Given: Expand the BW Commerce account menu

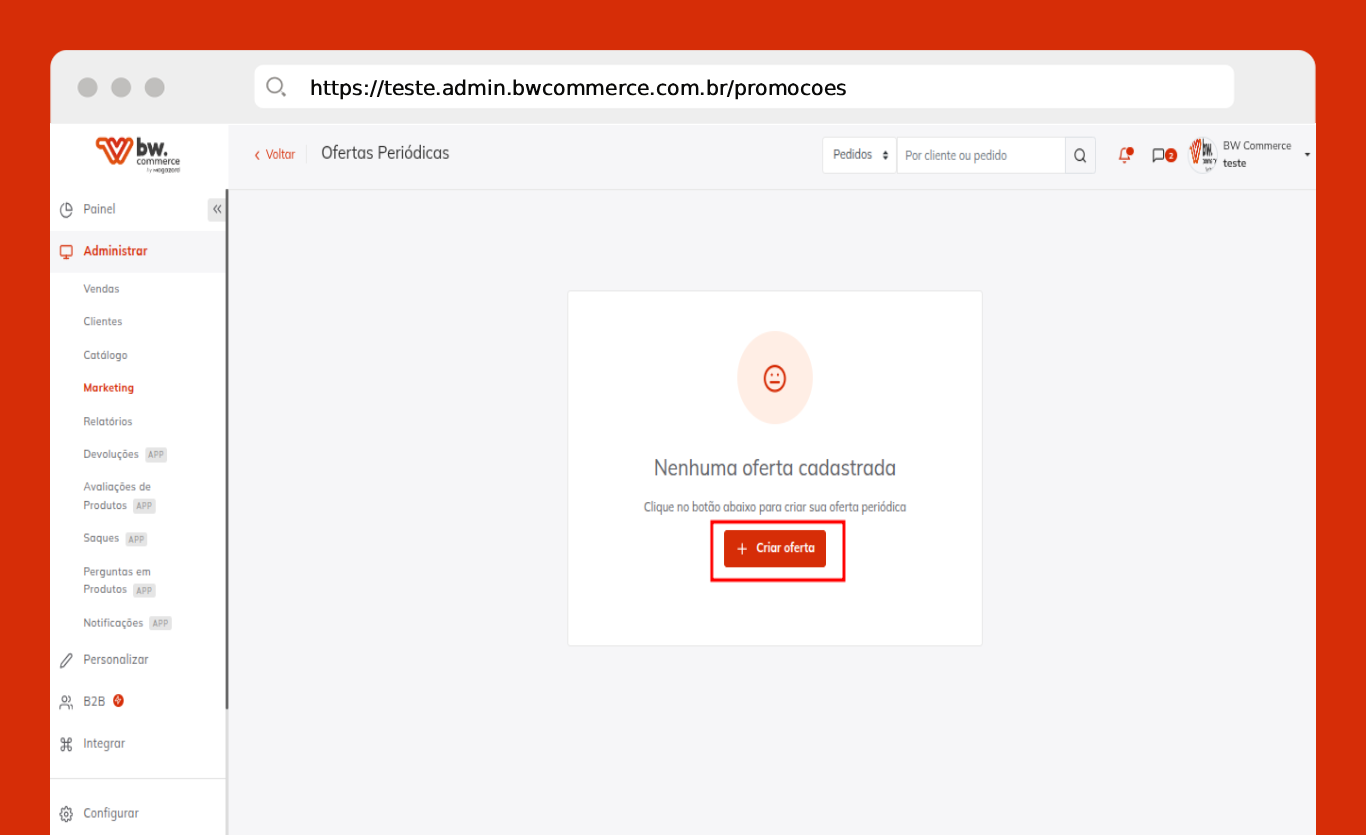Looking at the screenshot, I should coord(1307,155).
